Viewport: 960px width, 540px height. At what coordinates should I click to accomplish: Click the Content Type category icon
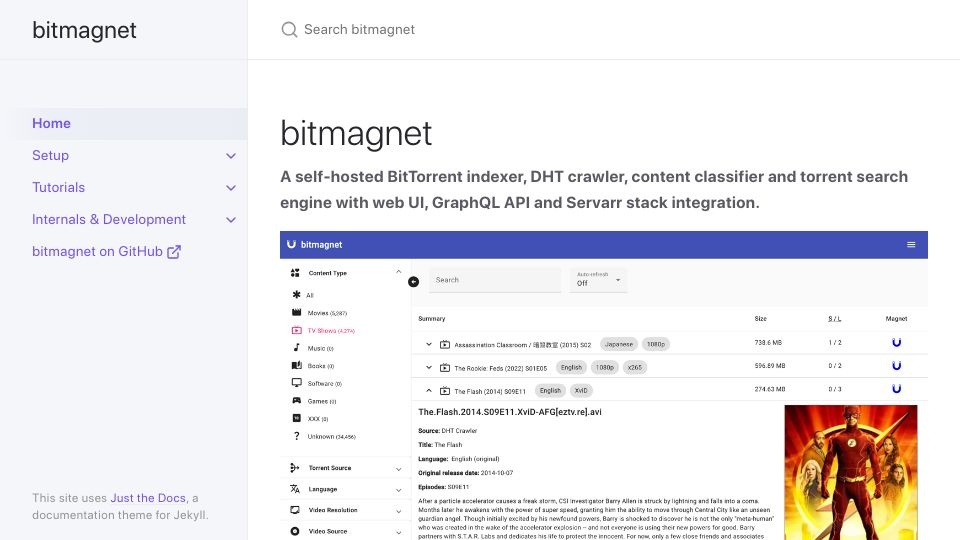pyautogui.click(x=295, y=272)
